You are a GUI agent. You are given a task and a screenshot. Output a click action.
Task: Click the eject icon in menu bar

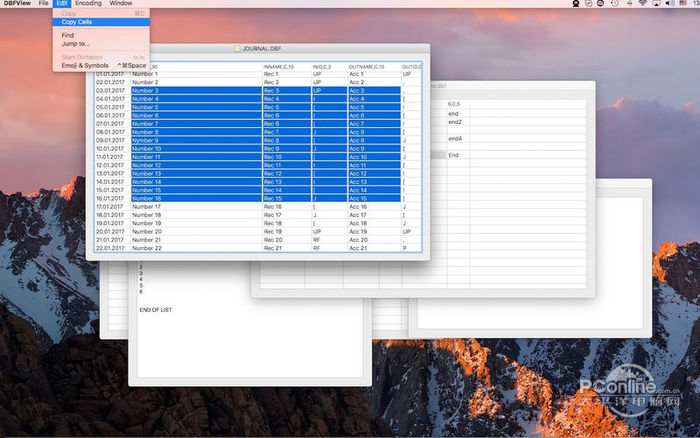pos(629,3)
